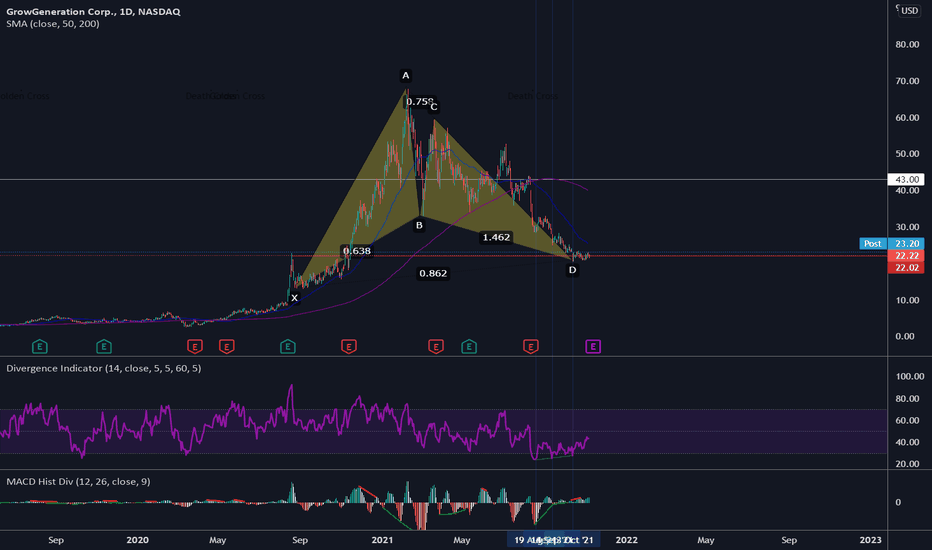This screenshot has width=932, height=550.
Task: Click the Death Cross label near mid-2021
Action: coord(533,96)
